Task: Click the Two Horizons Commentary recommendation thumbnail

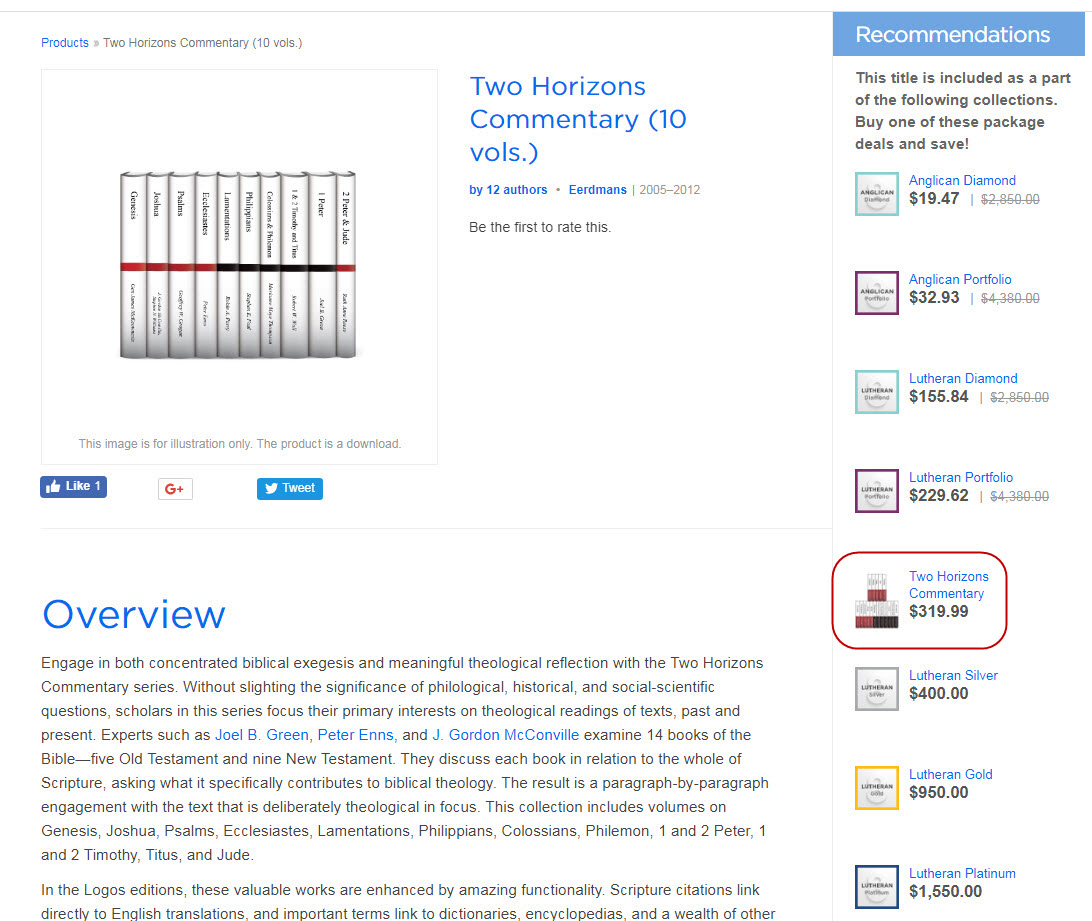Action: 877,601
